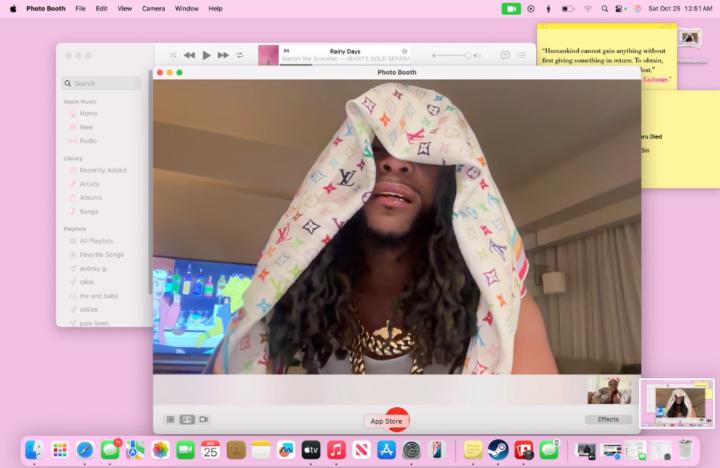The width and height of the screenshot is (720, 468).
Task: Switch to single still photo mode
Action: click(x=187, y=419)
